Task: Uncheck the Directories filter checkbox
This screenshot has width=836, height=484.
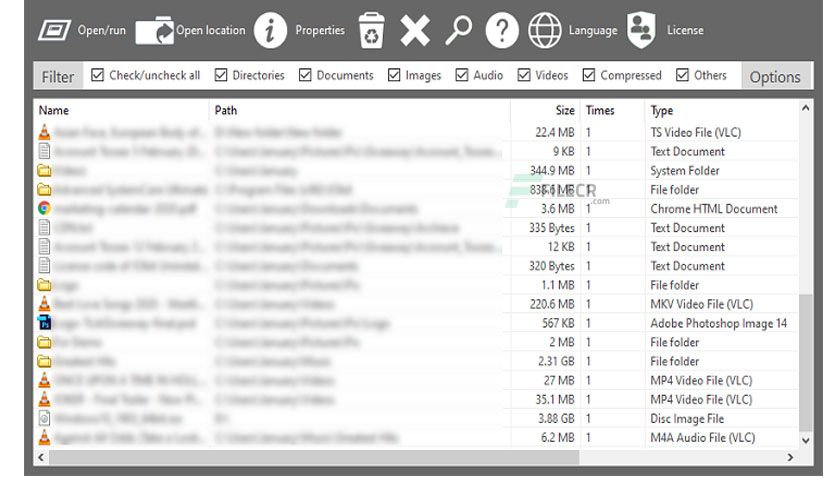Action: 221,75
